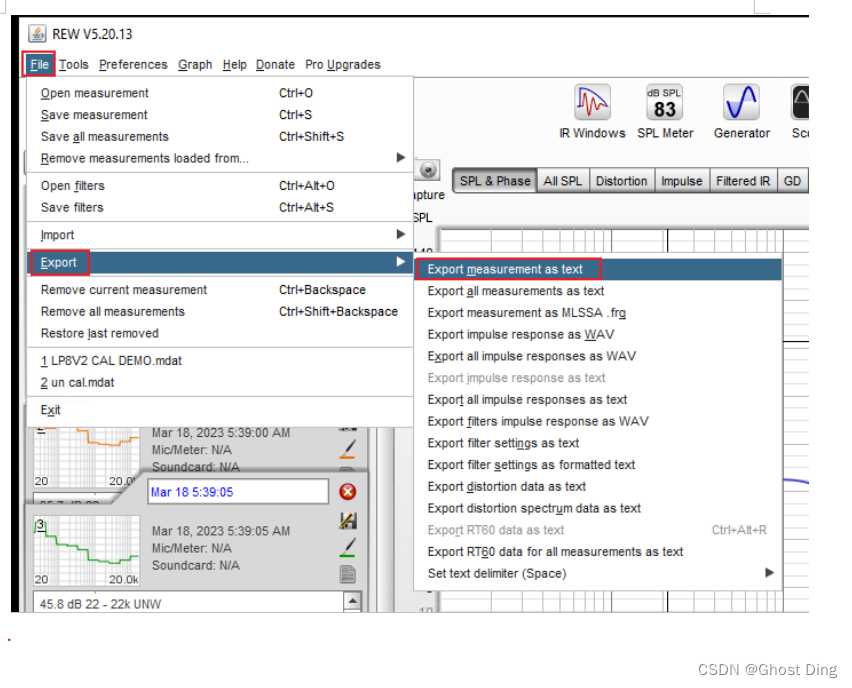Open the signal Generator
Image resolution: width=852 pixels, height=688 pixels.
741,111
